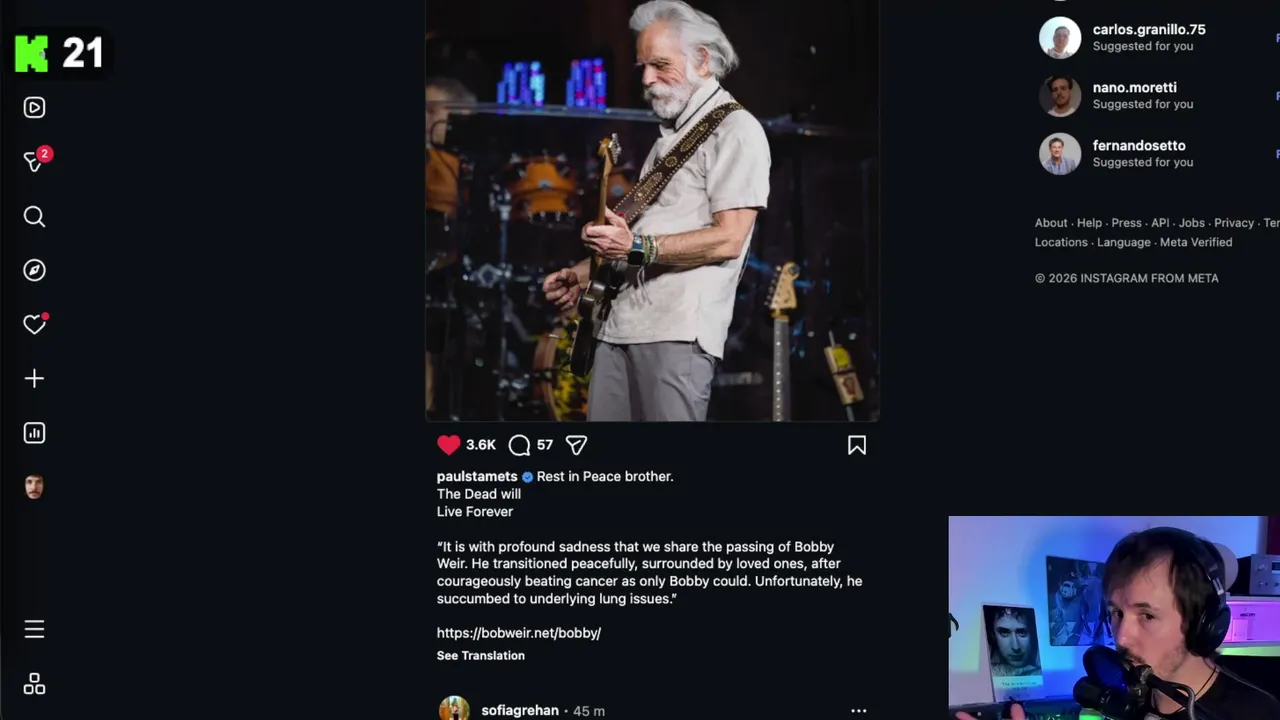
Task: Open direct messages with 2 unread
Action: pos(34,162)
